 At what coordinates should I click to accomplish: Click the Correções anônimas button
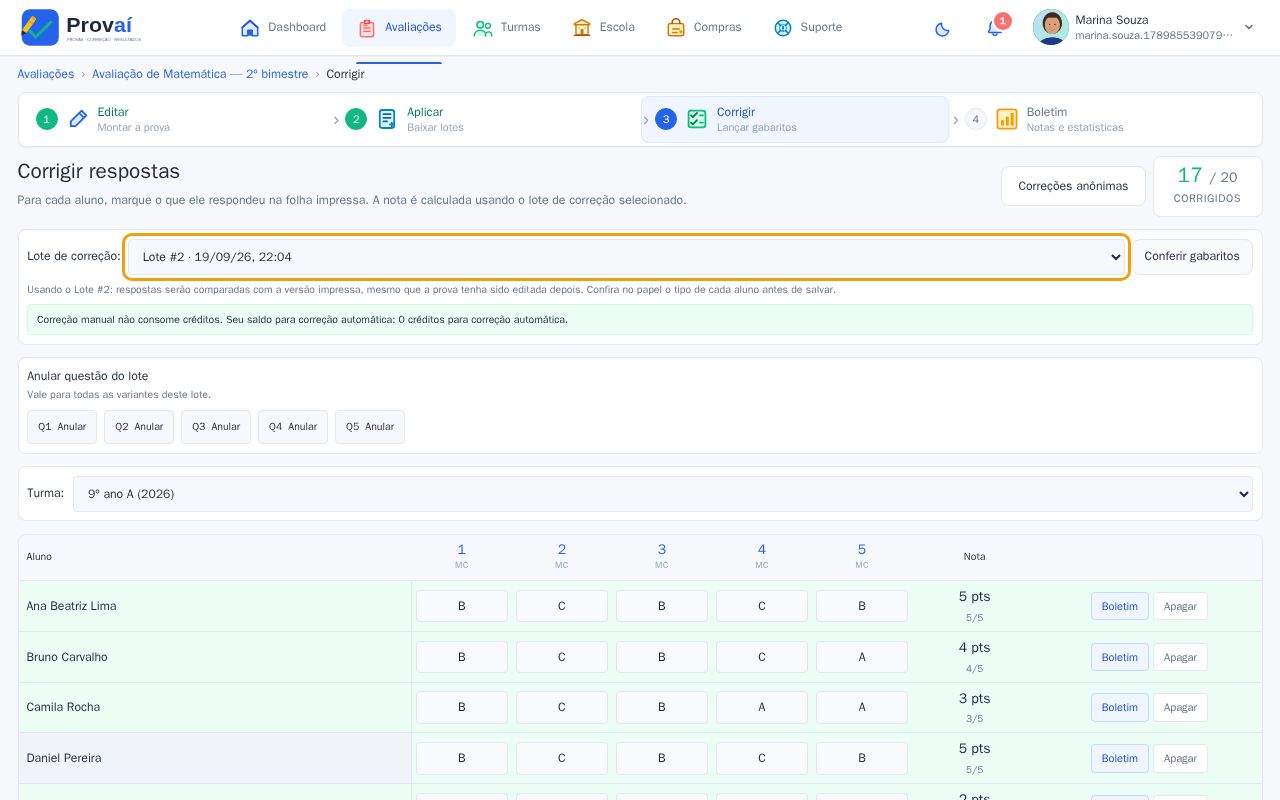tap(1073, 186)
